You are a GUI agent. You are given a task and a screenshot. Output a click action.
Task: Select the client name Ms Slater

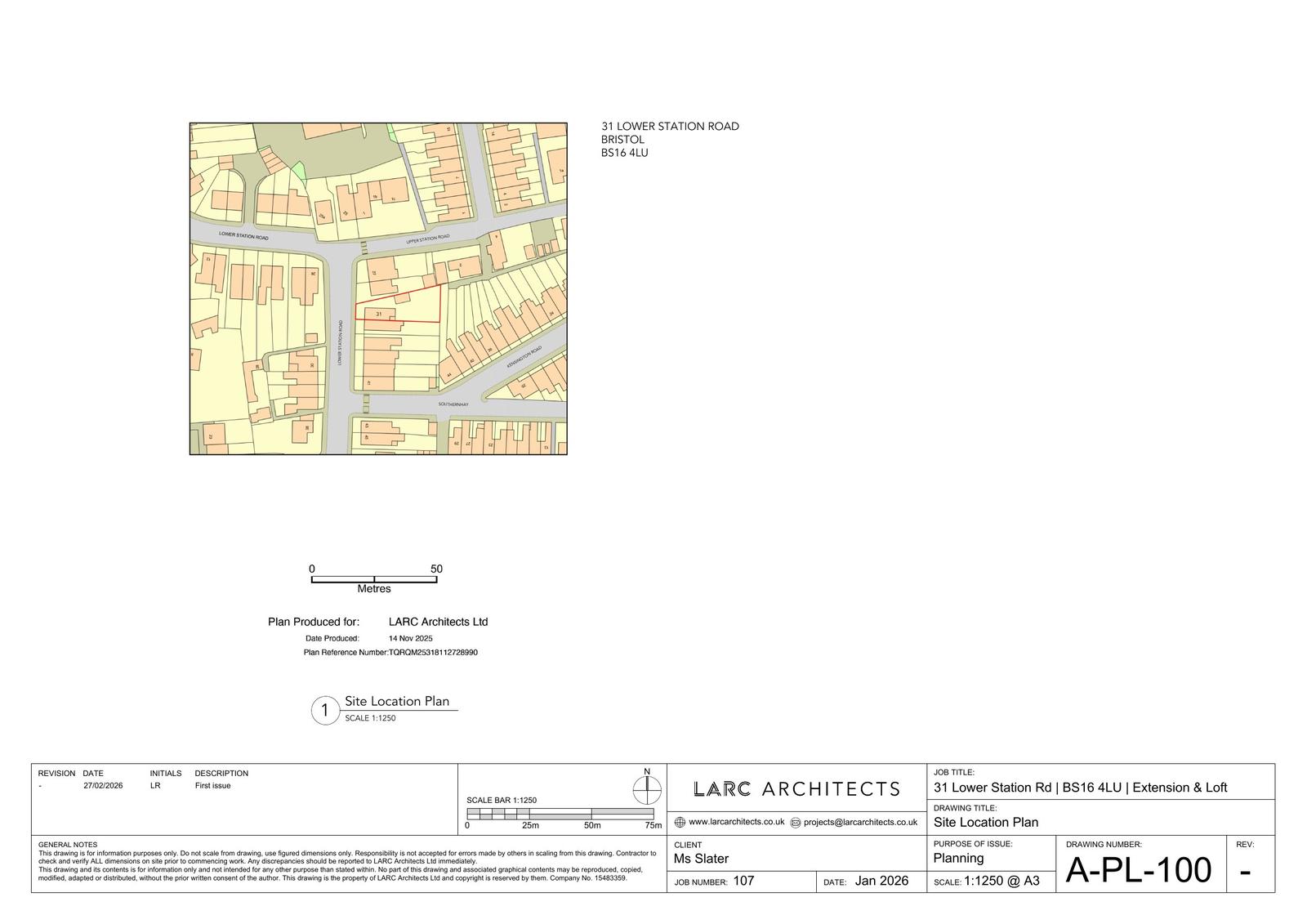click(701, 859)
